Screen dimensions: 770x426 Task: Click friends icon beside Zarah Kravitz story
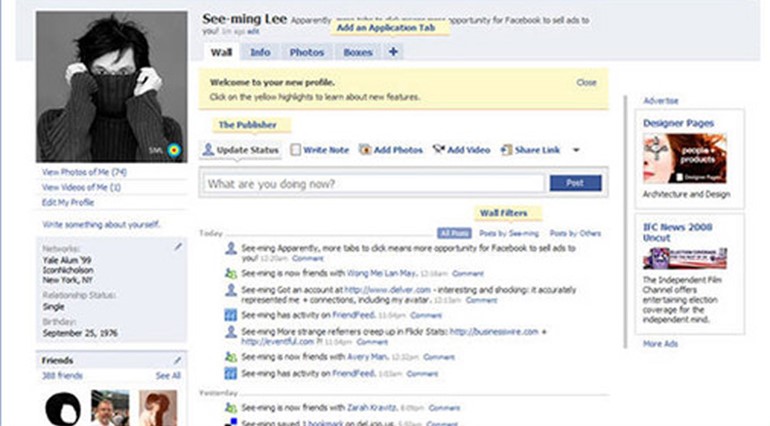[230, 408]
